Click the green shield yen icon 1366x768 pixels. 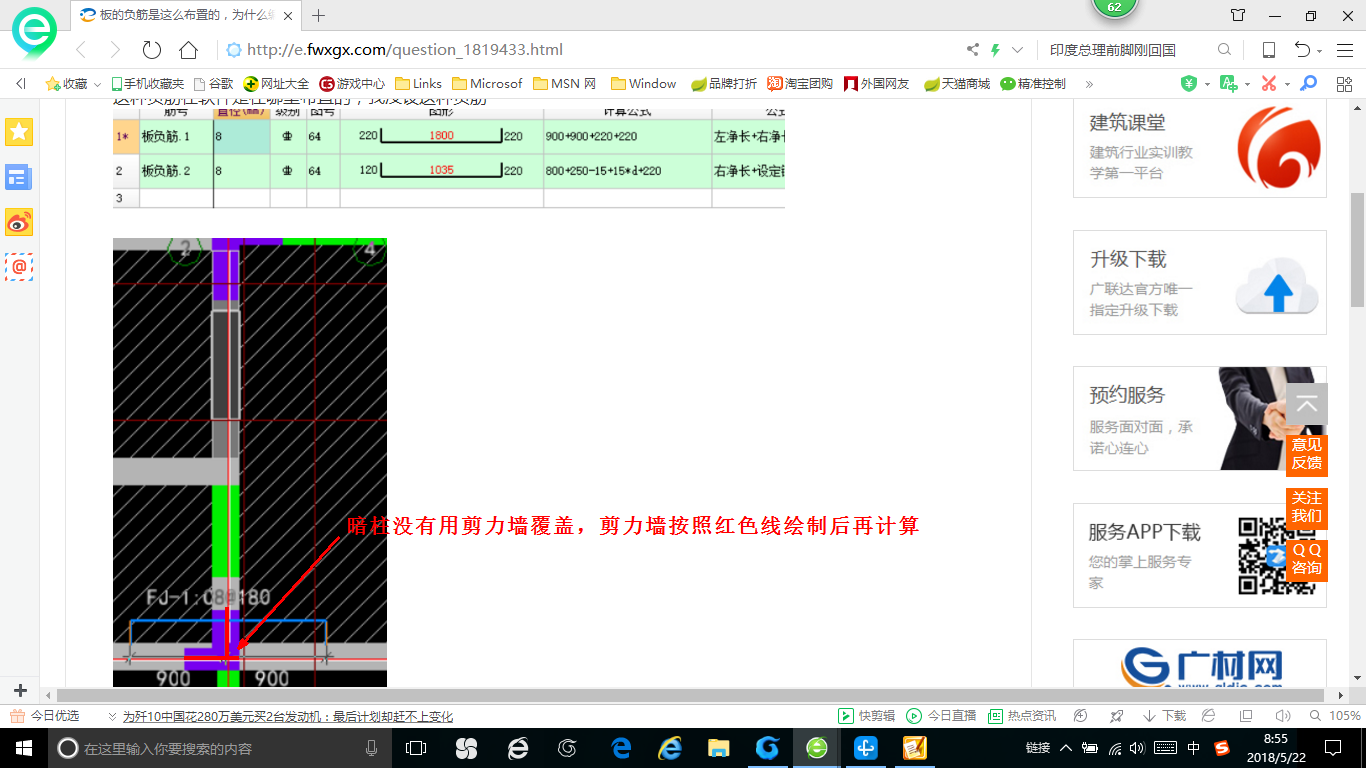[1189, 84]
